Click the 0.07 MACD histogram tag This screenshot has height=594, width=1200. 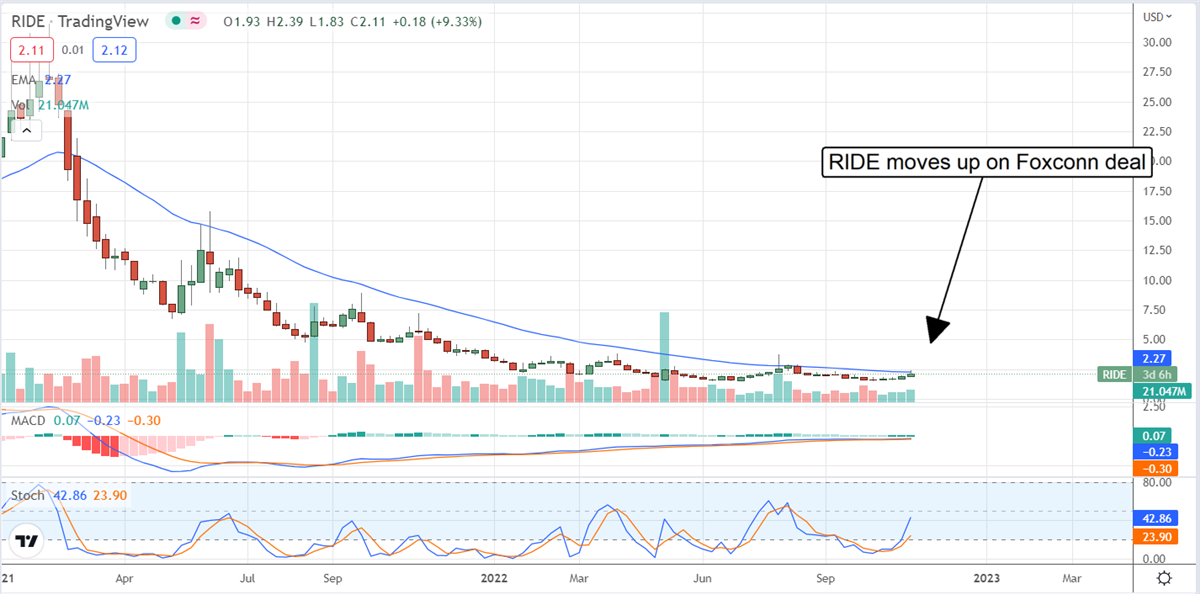point(1157,436)
